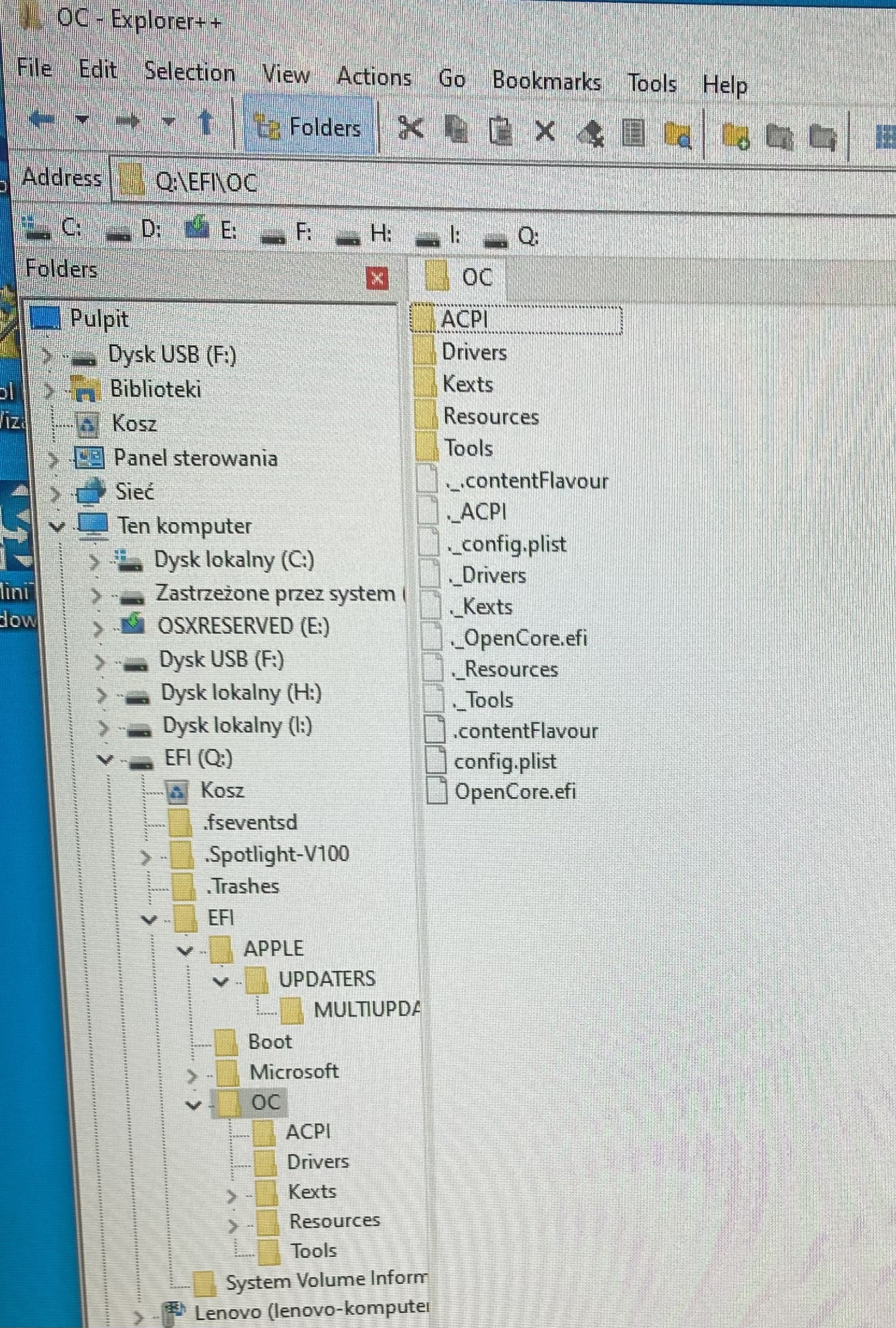The height and width of the screenshot is (1328, 896).
Task: Open the Bookmarks menu
Action: (x=547, y=81)
